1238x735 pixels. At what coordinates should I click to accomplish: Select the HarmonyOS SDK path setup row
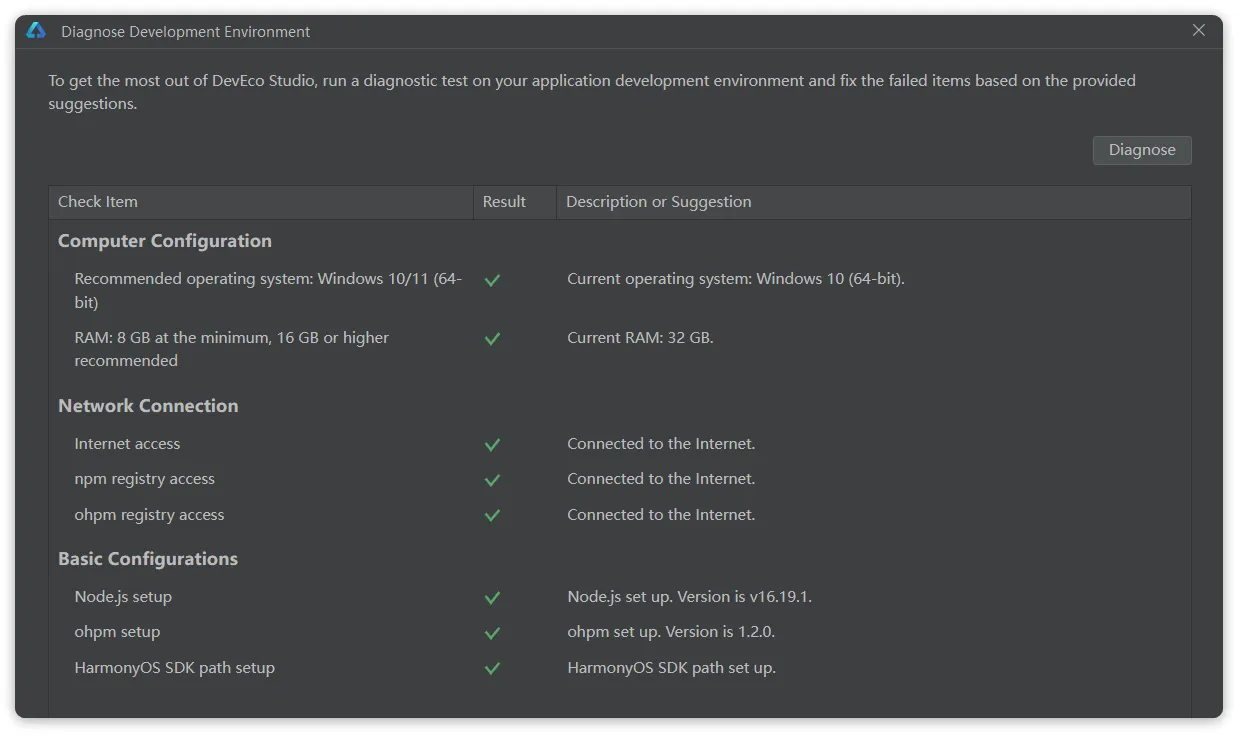(x=174, y=668)
